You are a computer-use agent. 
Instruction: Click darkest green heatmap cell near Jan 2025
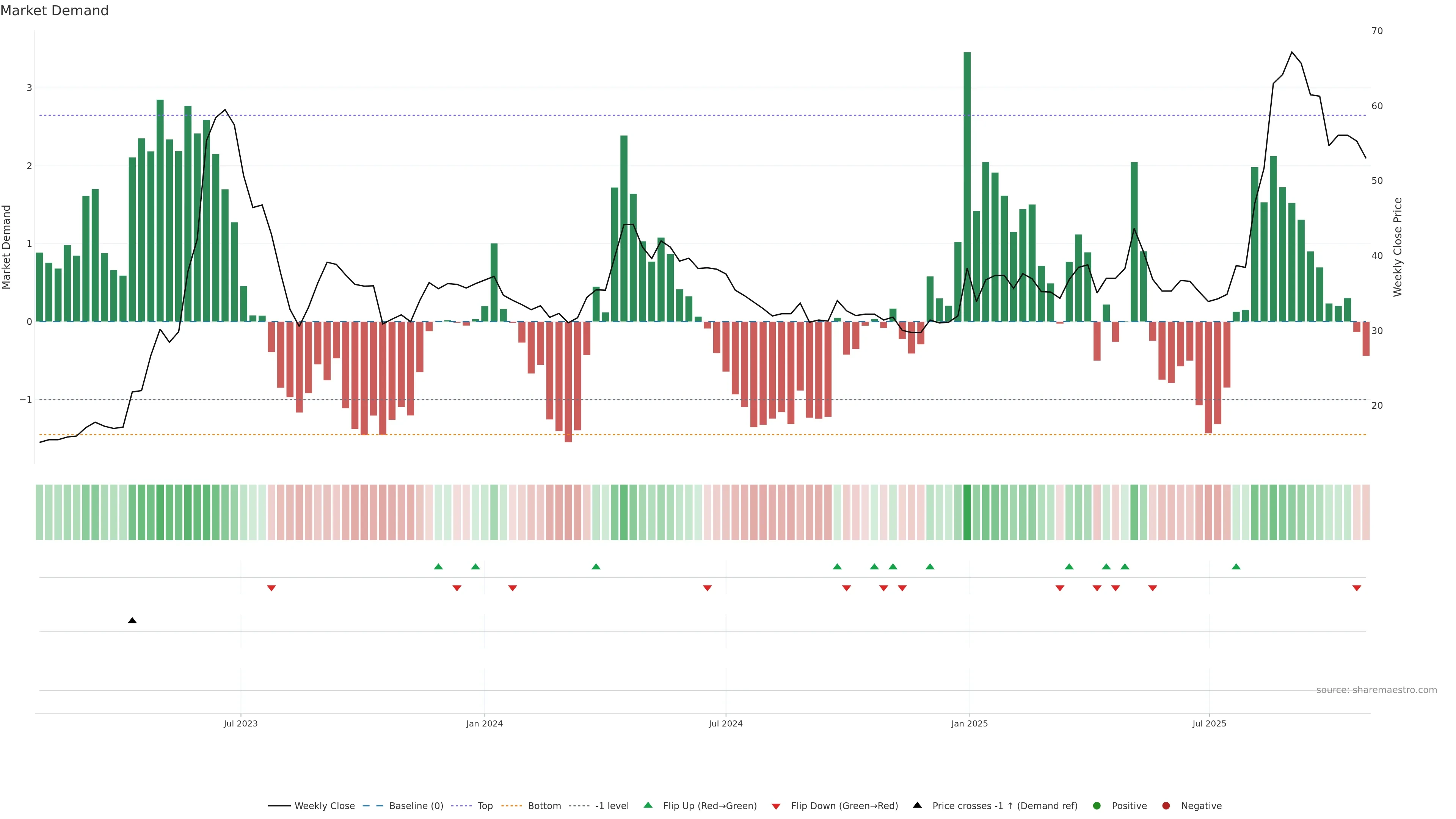coord(967,512)
